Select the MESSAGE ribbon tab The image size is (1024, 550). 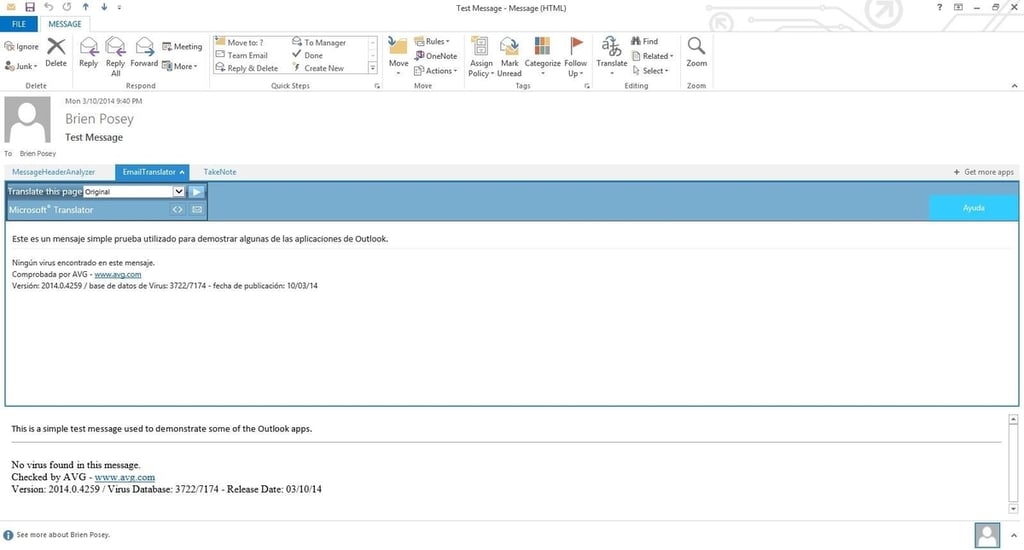coord(65,24)
